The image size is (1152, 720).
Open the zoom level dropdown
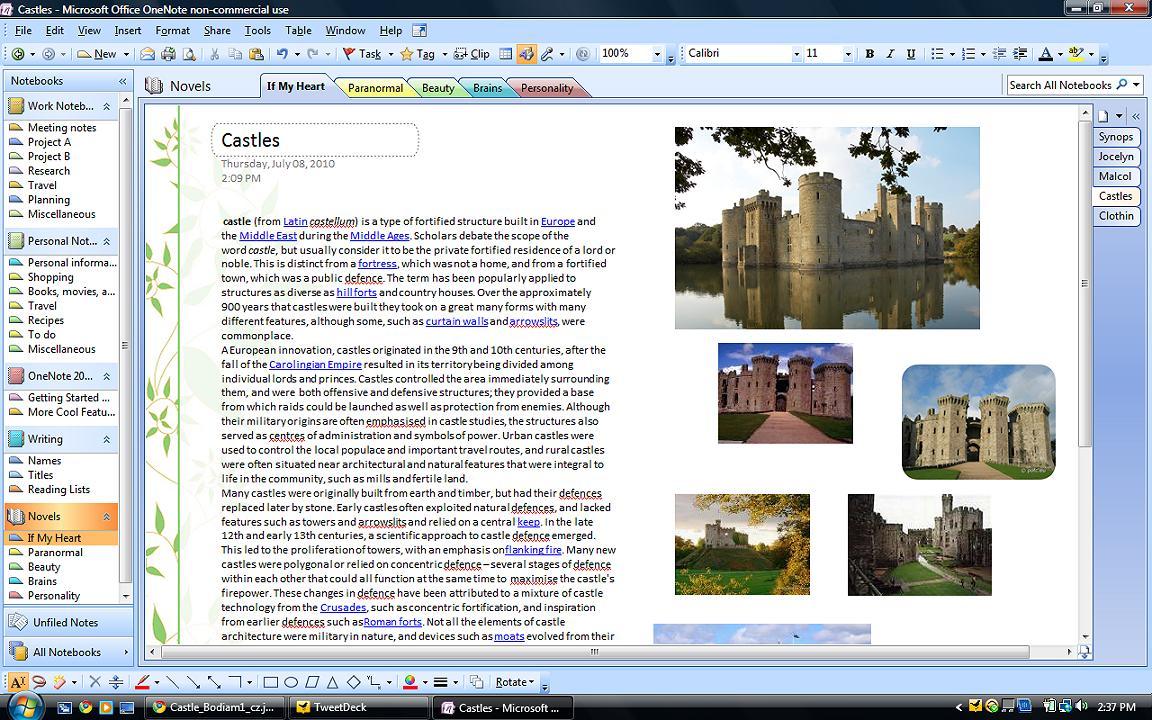click(x=658, y=53)
